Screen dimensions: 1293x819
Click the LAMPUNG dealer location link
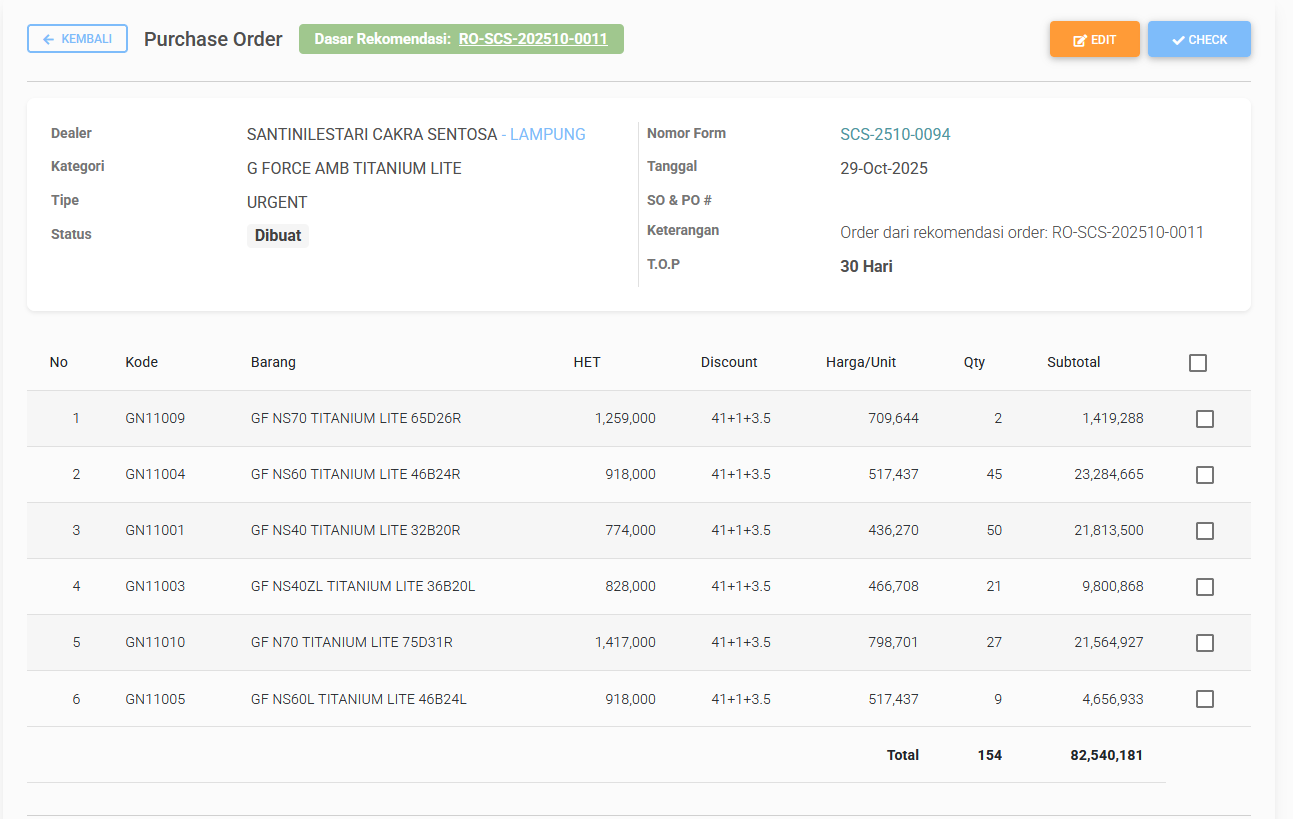point(547,134)
